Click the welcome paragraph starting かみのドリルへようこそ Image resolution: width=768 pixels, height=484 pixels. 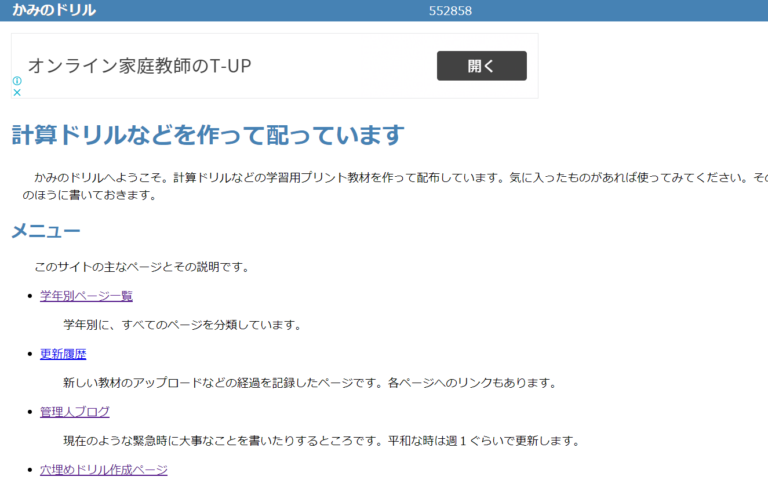[x=395, y=186]
